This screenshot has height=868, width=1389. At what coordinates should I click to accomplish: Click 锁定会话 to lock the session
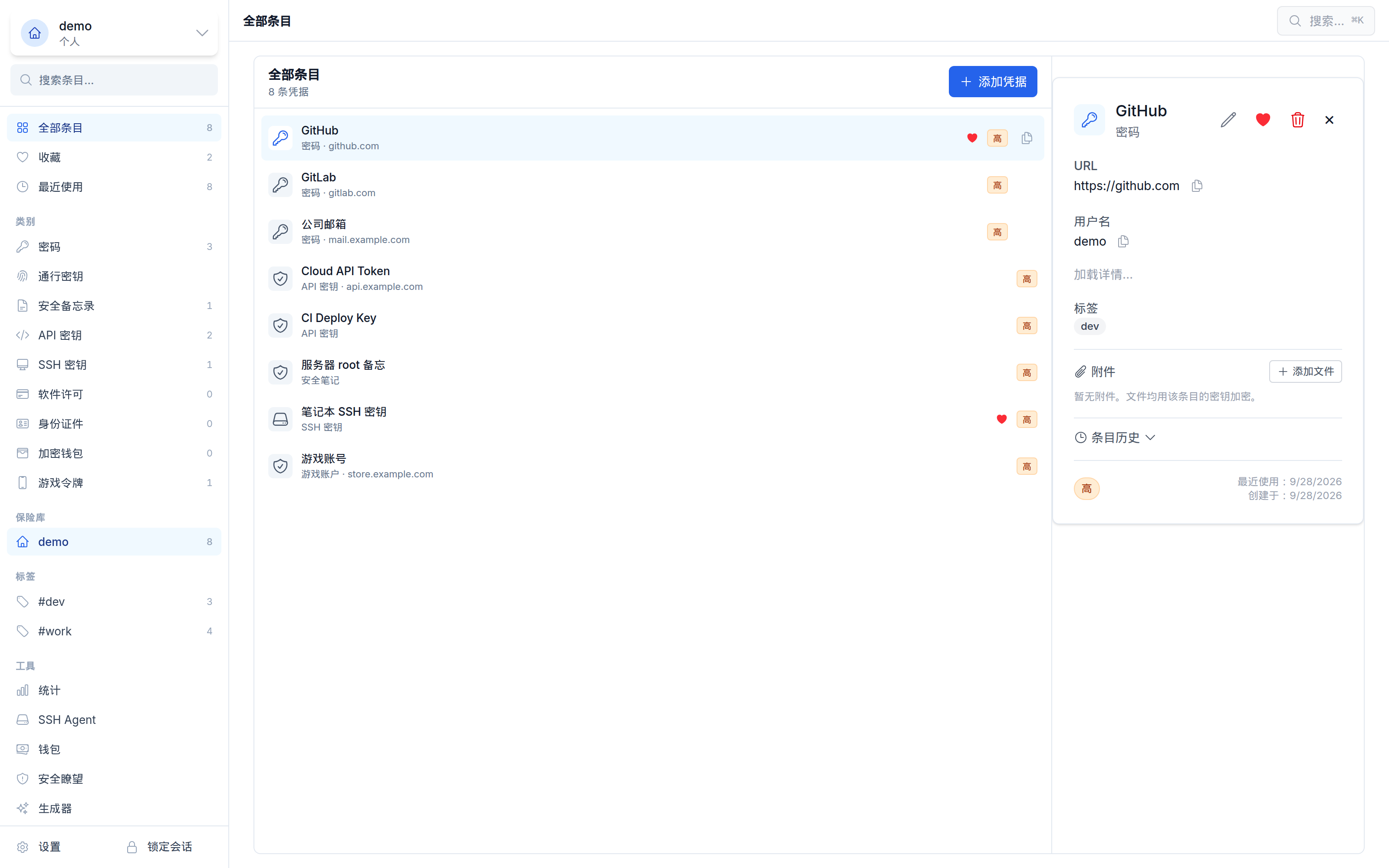click(x=160, y=847)
